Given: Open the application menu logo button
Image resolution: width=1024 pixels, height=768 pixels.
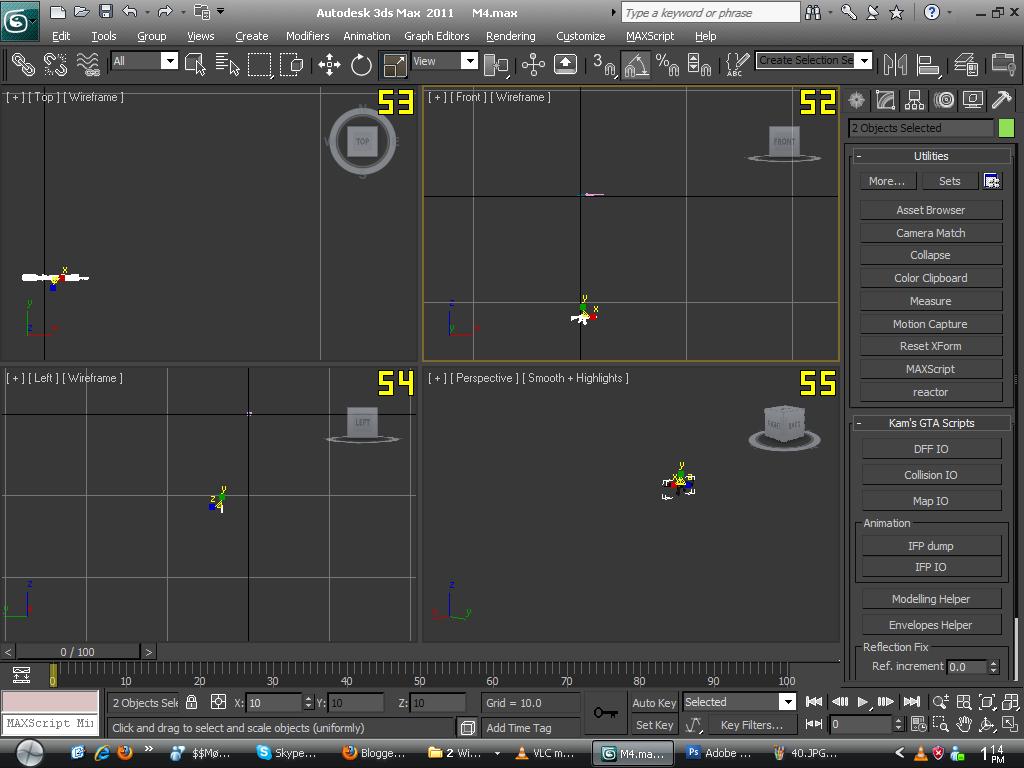Looking at the screenshot, I should click(x=20, y=21).
